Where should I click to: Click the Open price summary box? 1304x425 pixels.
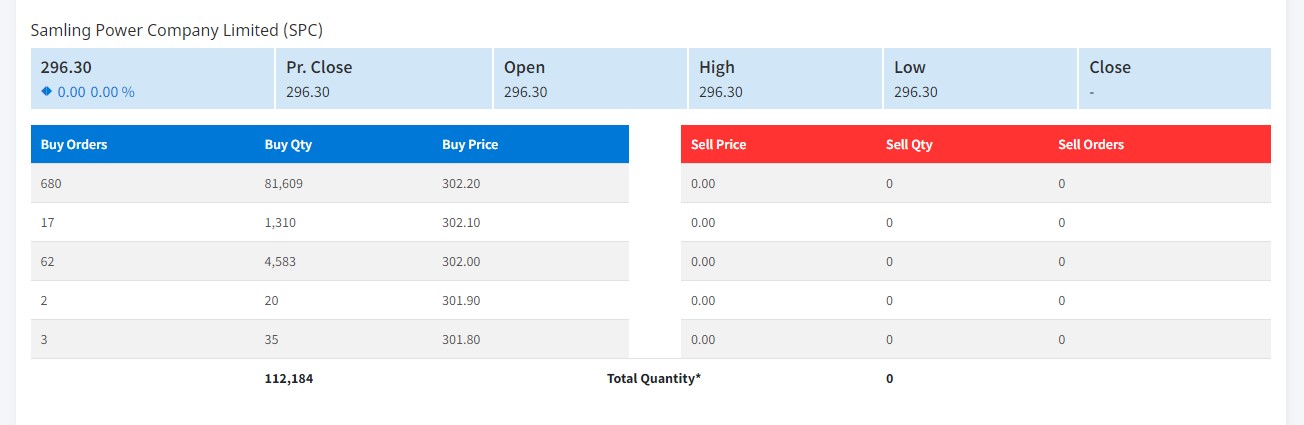click(590, 78)
